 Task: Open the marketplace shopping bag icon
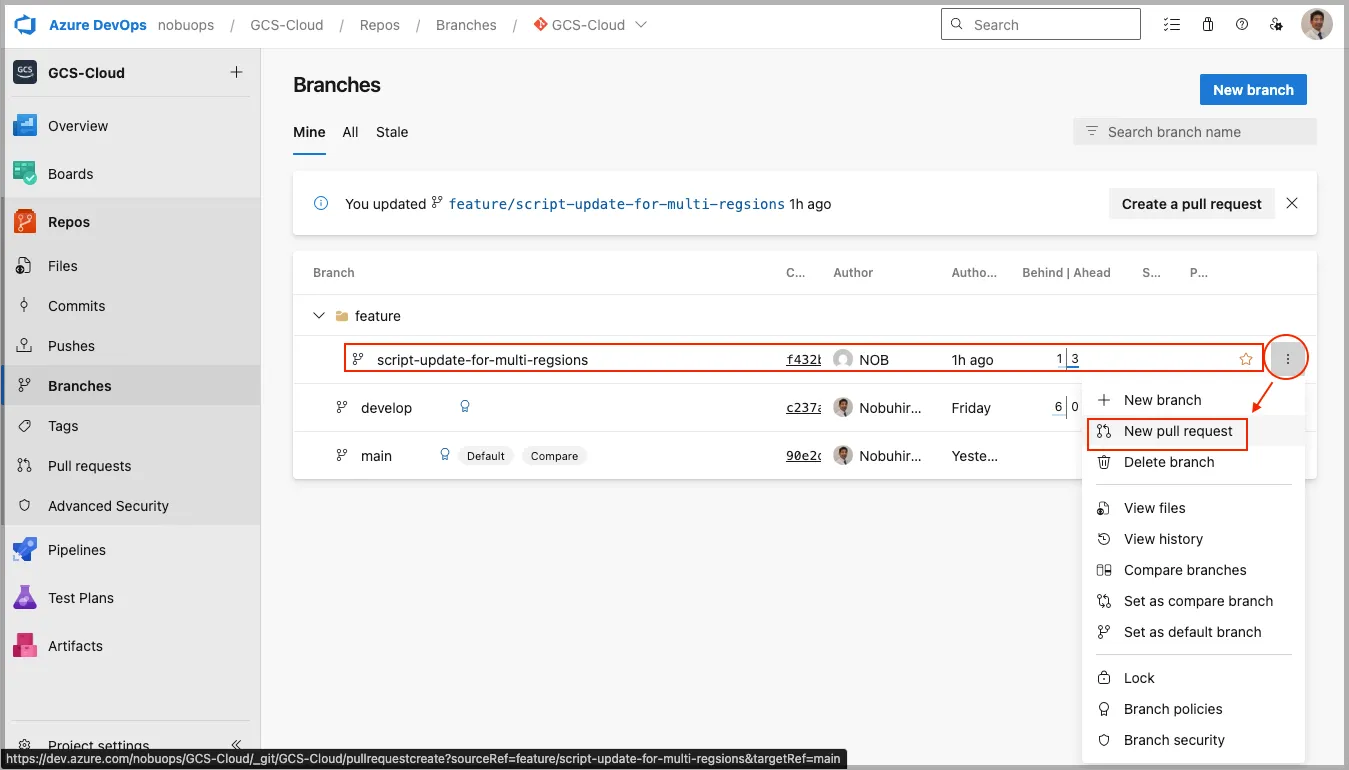pos(1207,25)
